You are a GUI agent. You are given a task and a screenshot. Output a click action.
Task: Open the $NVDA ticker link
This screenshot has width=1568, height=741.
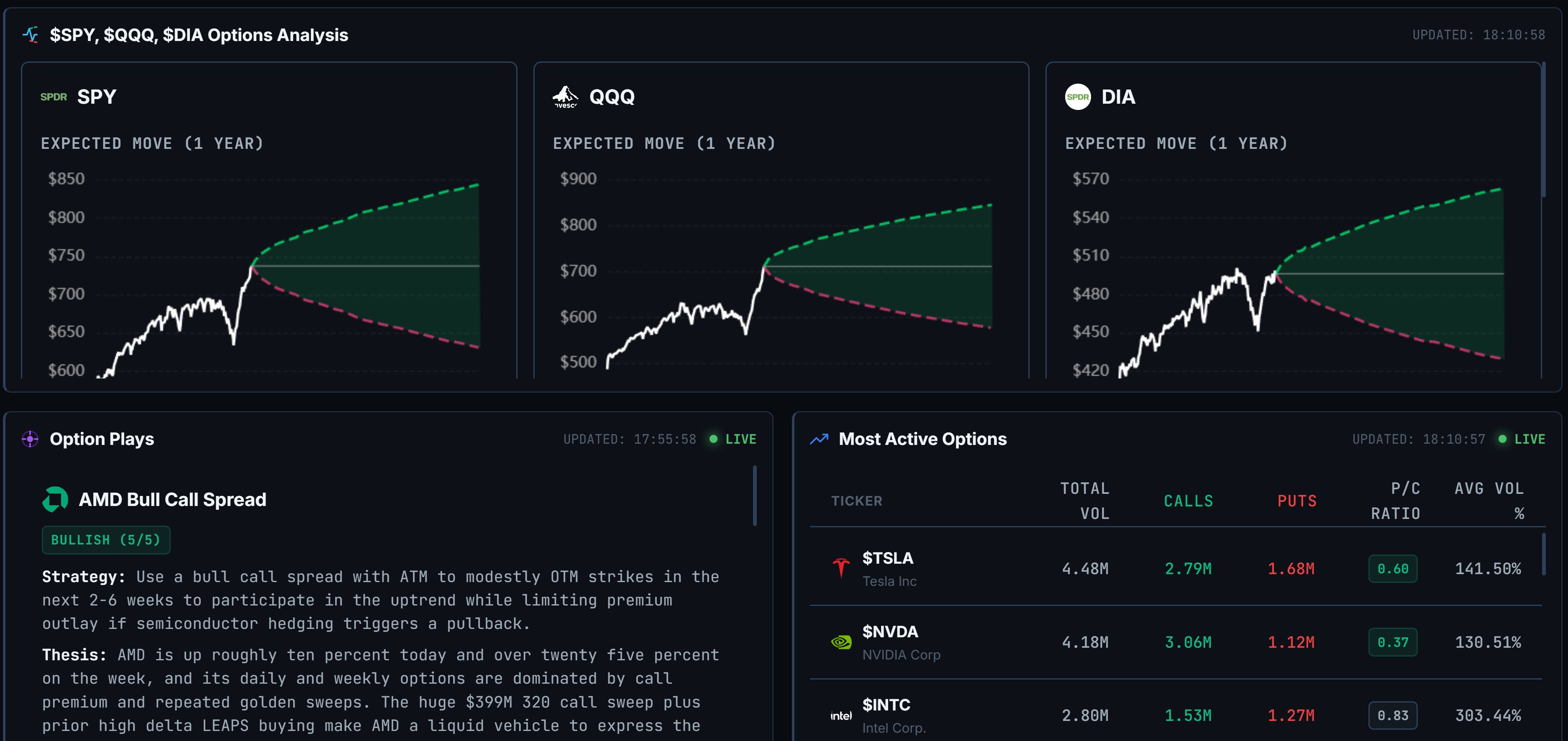[x=890, y=631]
